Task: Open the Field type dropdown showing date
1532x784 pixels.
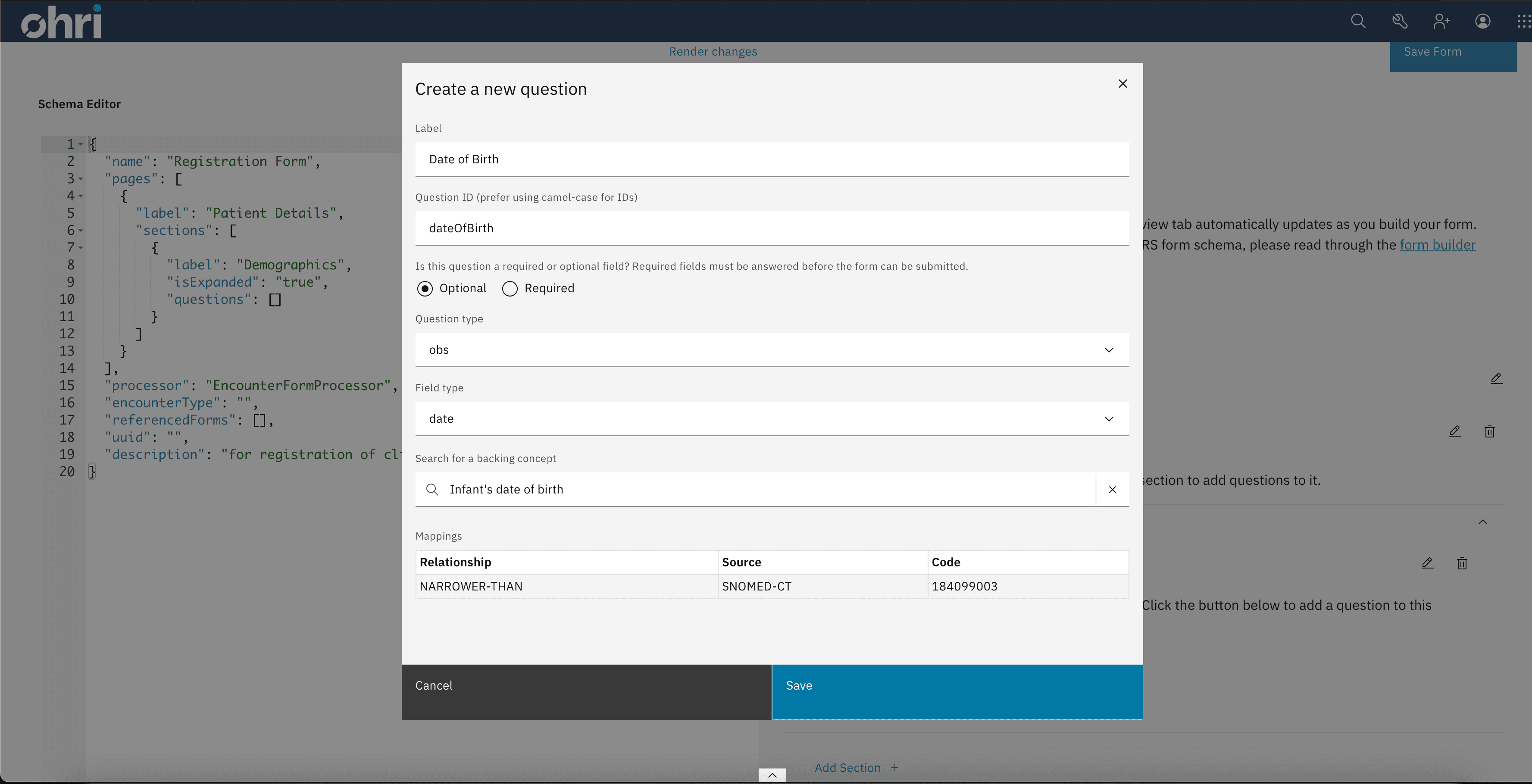Action: pyautogui.click(x=772, y=419)
